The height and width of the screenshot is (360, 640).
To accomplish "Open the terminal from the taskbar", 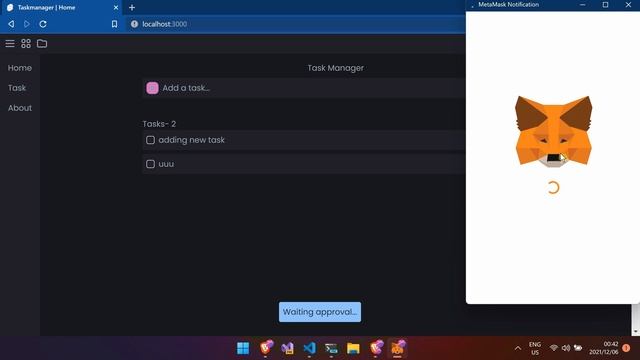I will click(331, 348).
